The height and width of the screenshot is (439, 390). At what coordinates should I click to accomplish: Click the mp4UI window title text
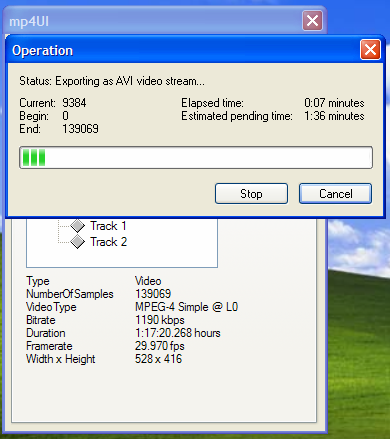(29, 22)
